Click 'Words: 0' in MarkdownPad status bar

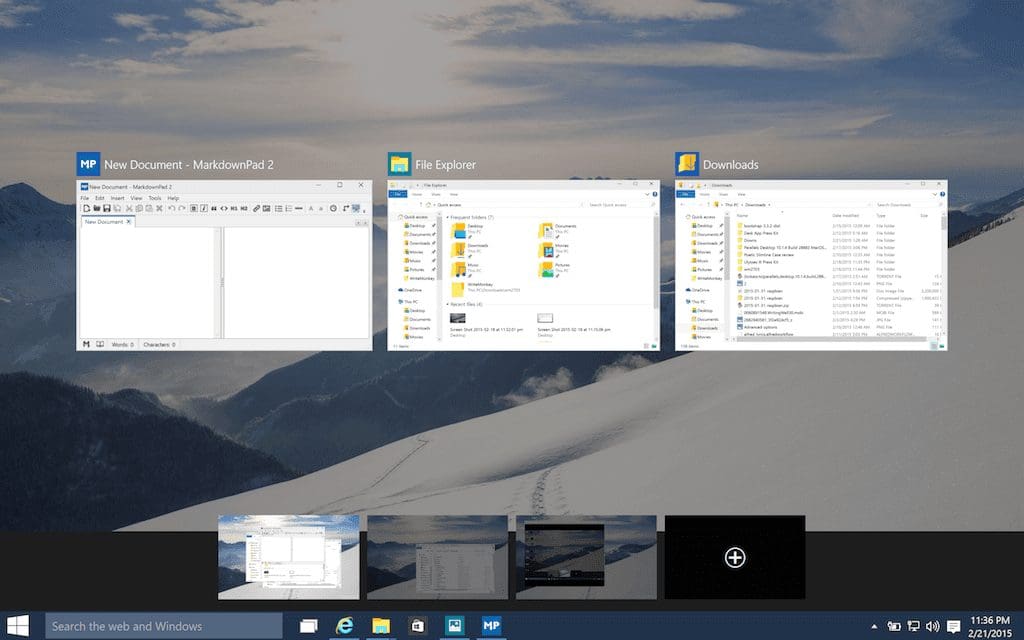point(123,344)
